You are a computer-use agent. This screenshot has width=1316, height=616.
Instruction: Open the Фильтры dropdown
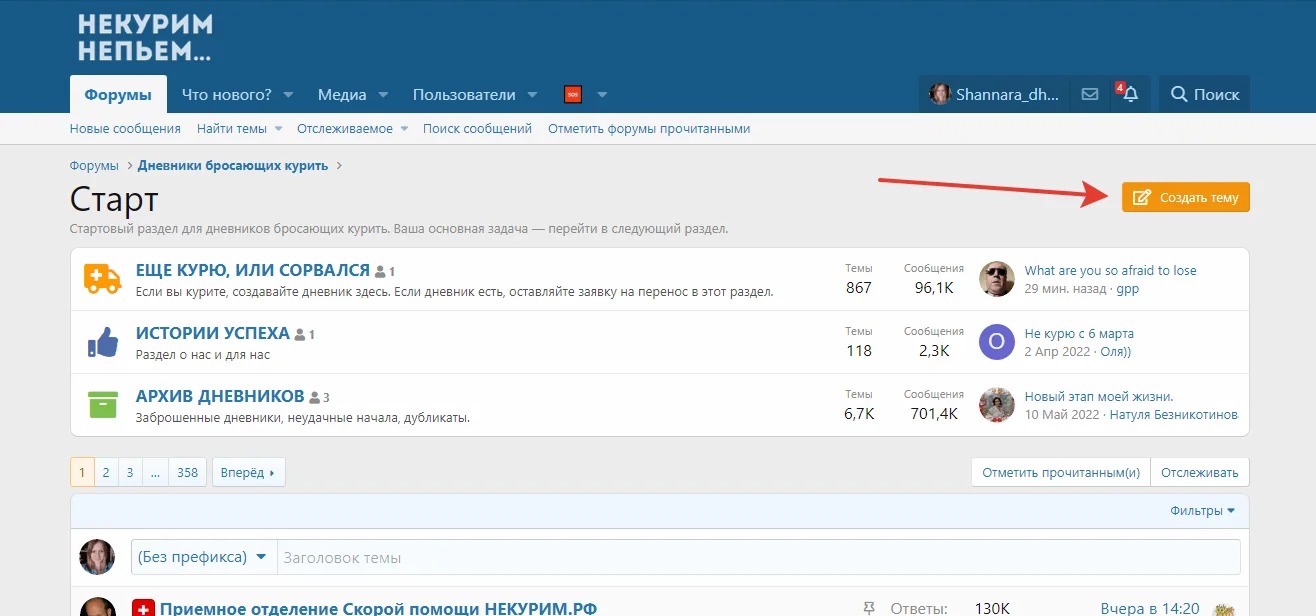tap(1202, 511)
